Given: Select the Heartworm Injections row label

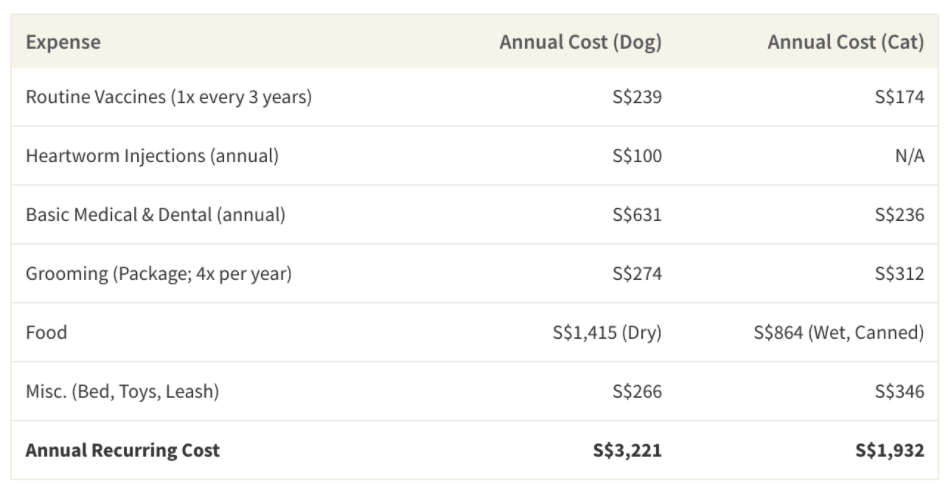Looking at the screenshot, I should 152,156.
